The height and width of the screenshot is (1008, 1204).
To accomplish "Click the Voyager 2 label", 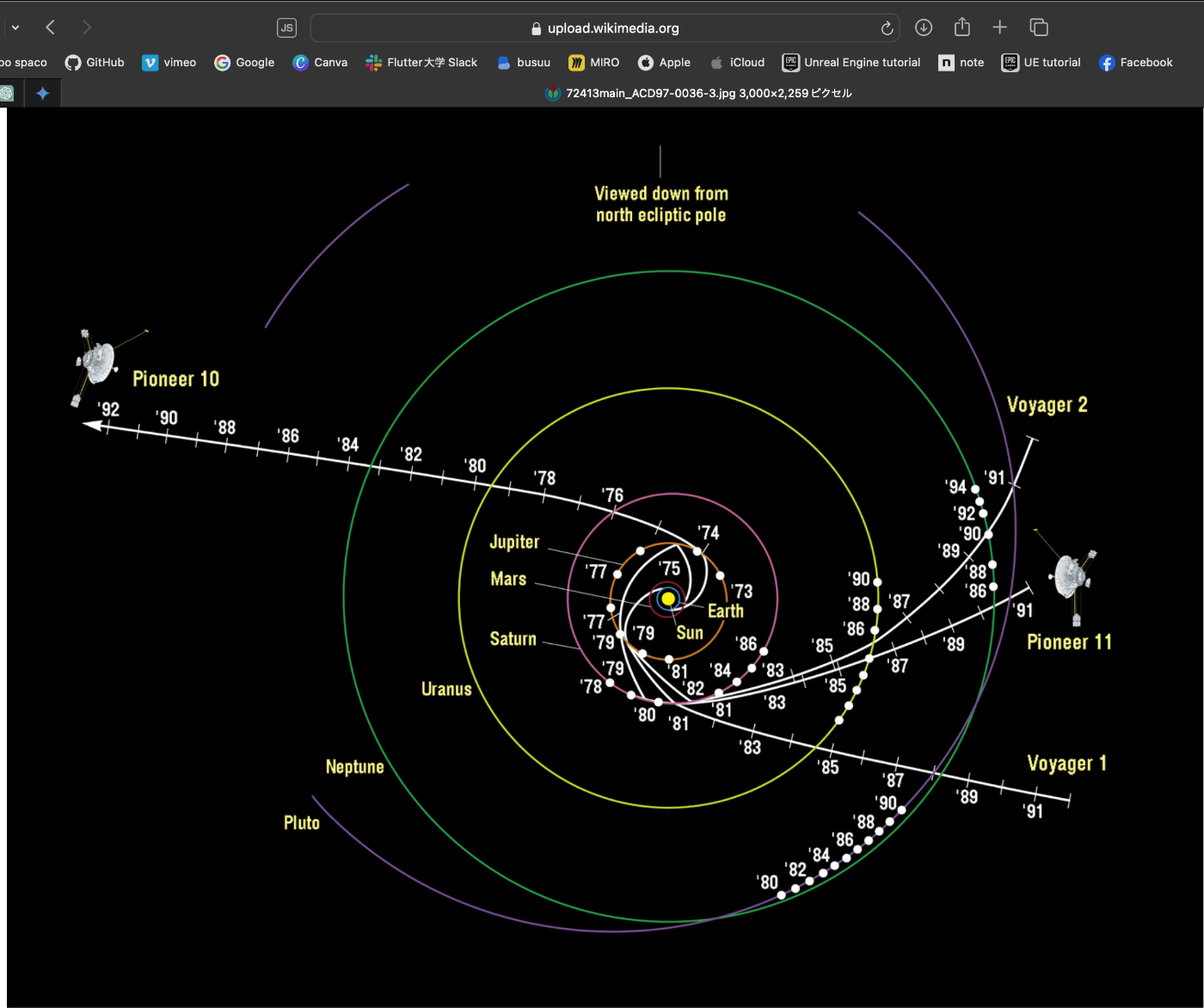I will (1047, 405).
